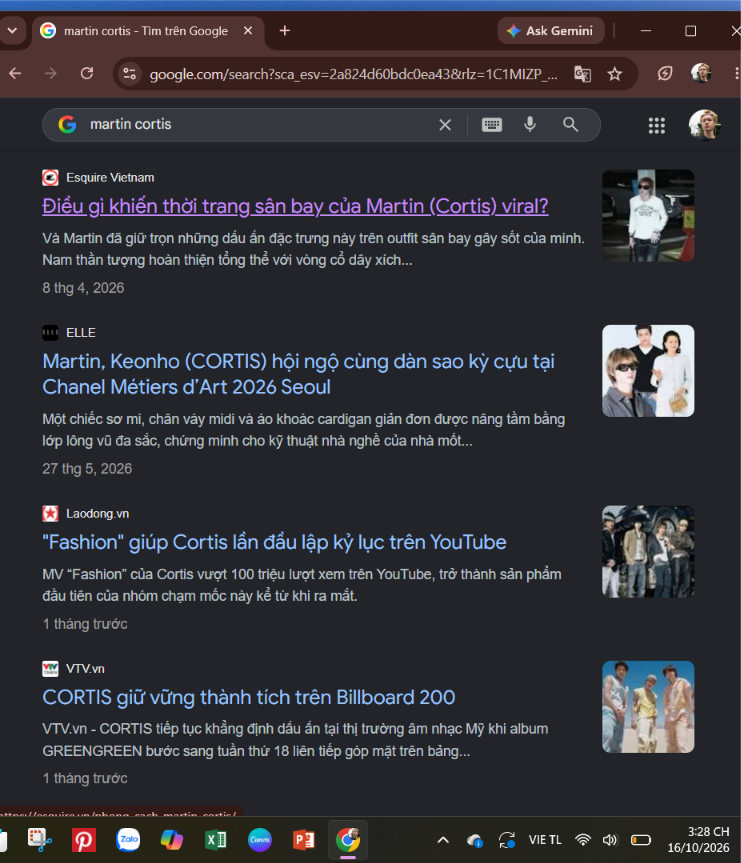Open the tab search dropdown chevron
Image resolution: width=741 pixels, height=863 pixels.
(12, 31)
